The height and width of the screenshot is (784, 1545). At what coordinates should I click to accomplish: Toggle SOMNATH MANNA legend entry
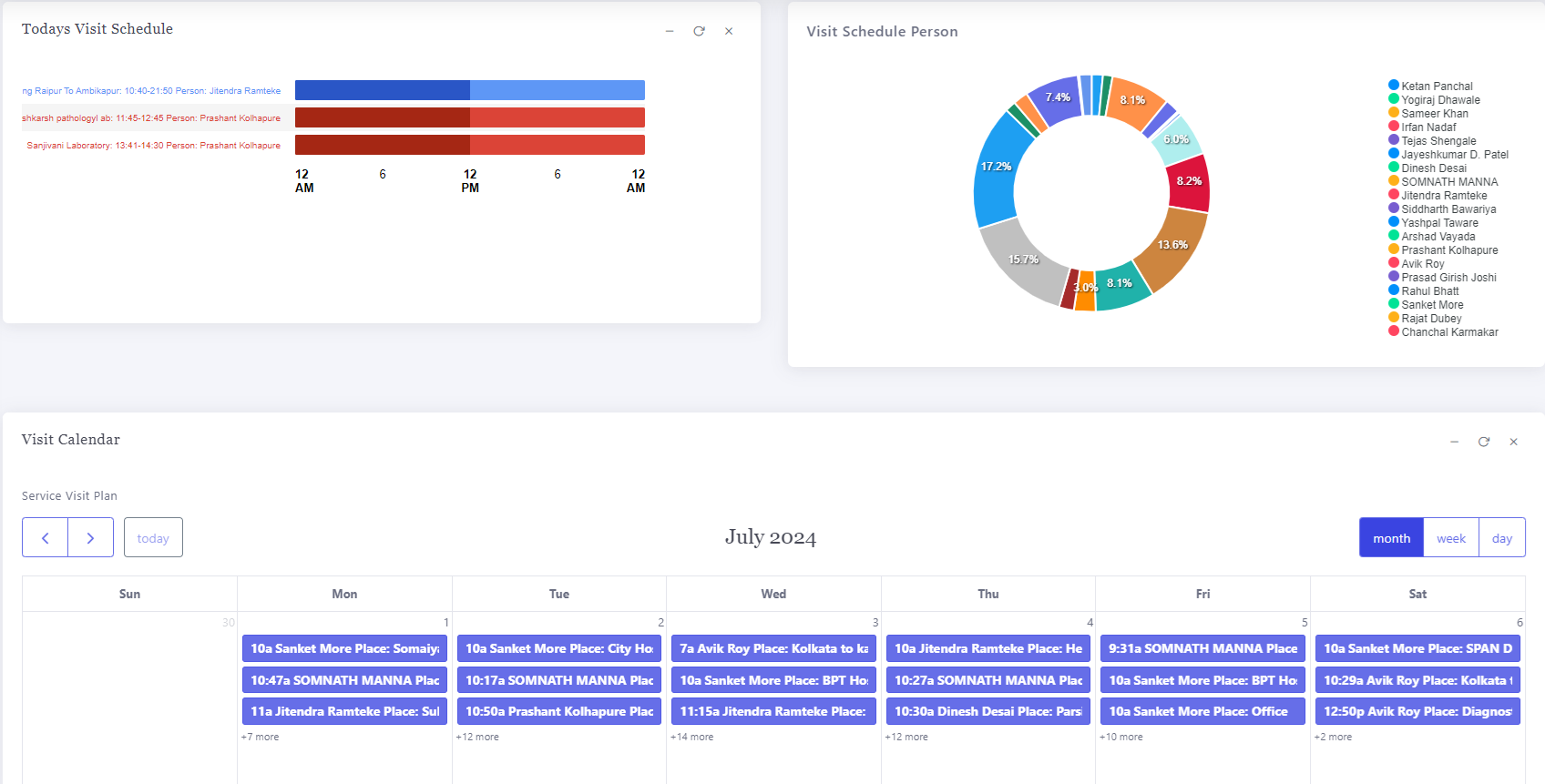pyautogui.click(x=1444, y=181)
